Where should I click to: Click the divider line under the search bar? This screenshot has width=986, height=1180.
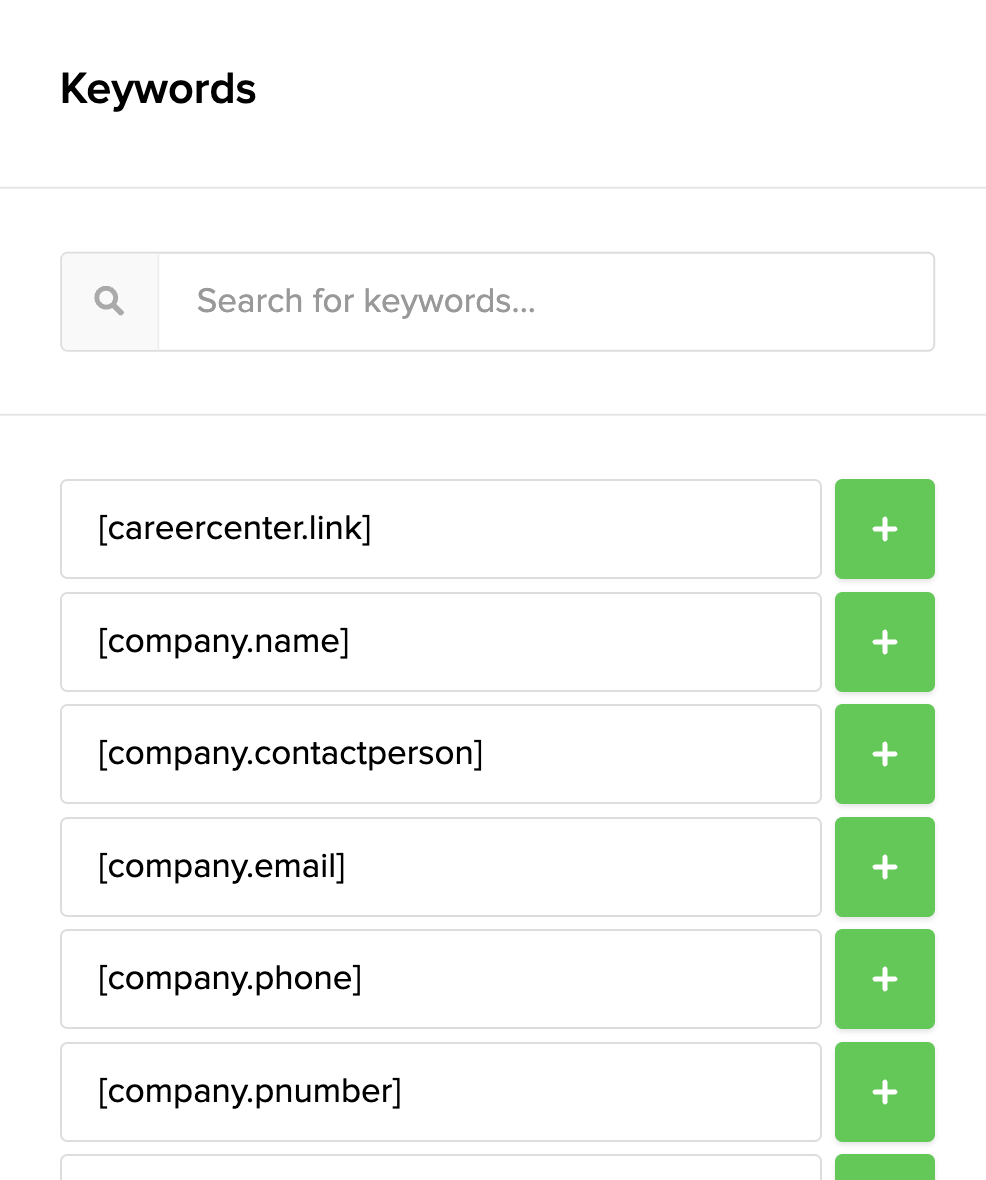(x=493, y=414)
